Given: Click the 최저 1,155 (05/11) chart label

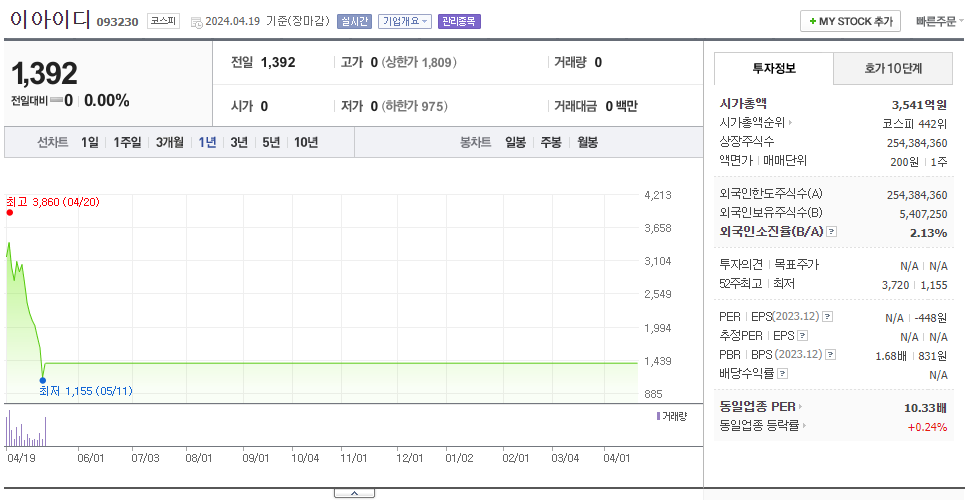Looking at the screenshot, I should (86, 391).
